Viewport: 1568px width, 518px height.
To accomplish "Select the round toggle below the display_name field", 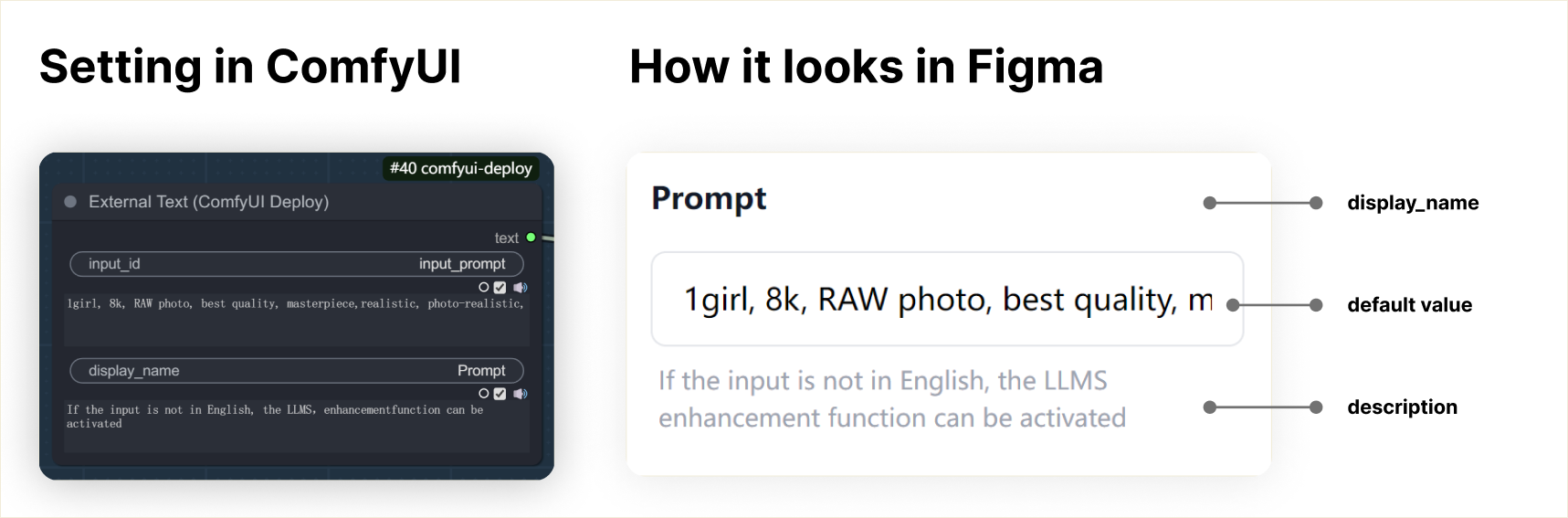I will (x=484, y=394).
